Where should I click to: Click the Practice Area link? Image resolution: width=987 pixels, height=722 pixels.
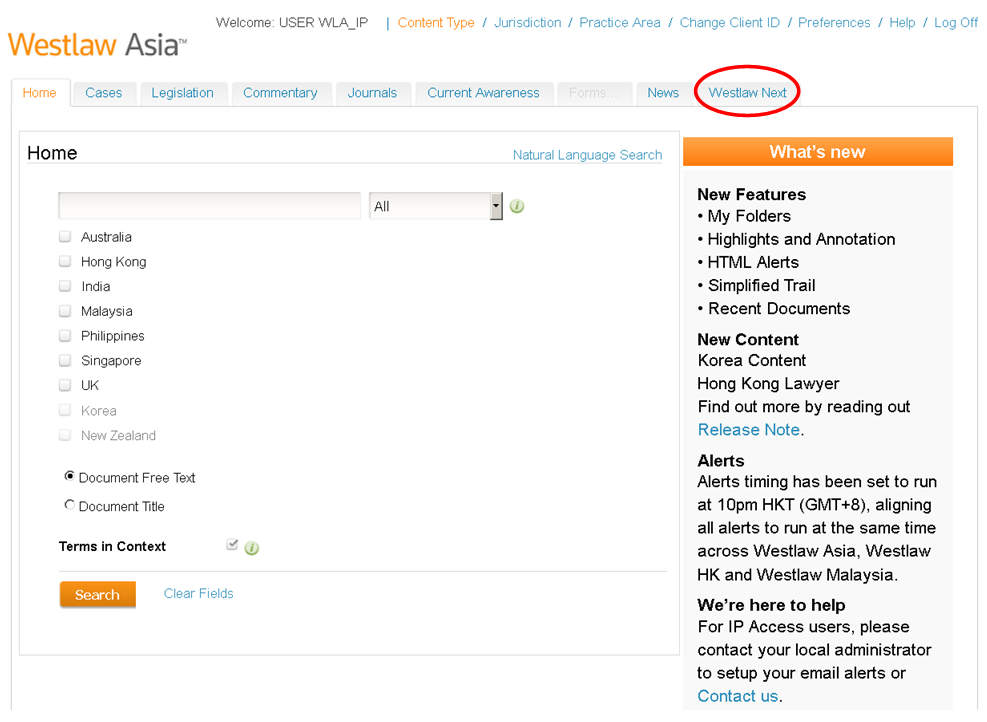[x=620, y=23]
